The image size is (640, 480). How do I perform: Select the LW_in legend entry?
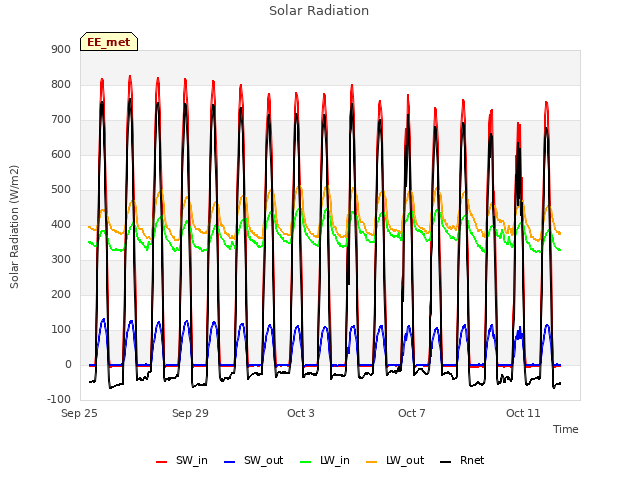pyautogui.click(x=325, y=460)
